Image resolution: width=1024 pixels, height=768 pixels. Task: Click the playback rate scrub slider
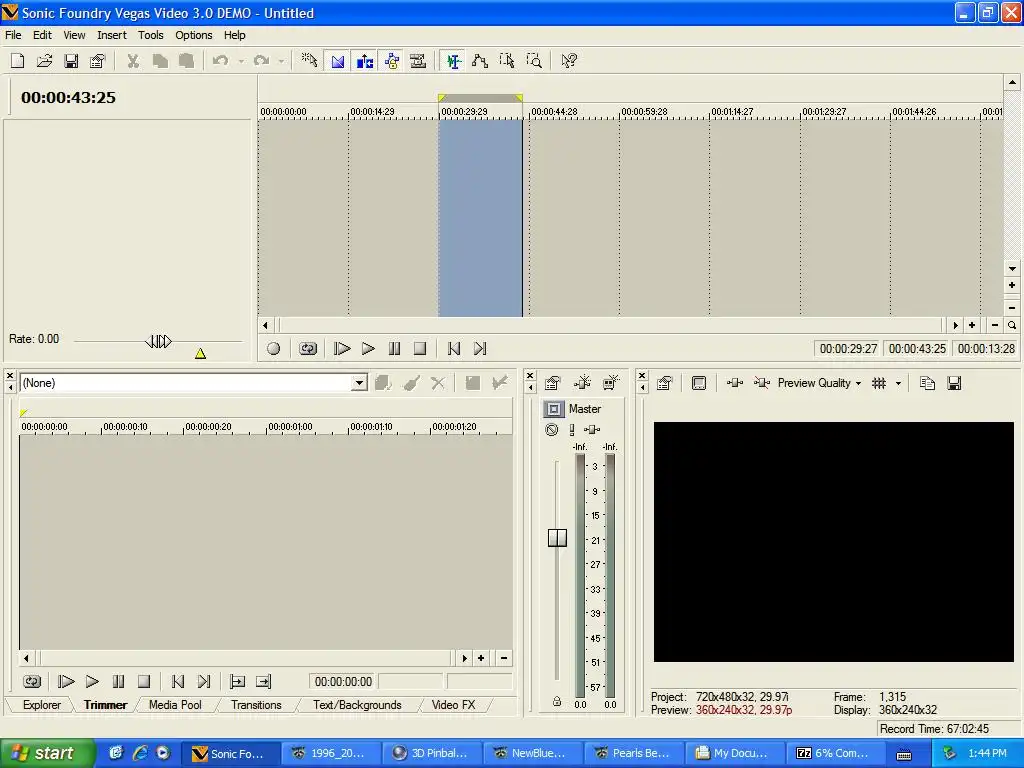coord(158,341)
